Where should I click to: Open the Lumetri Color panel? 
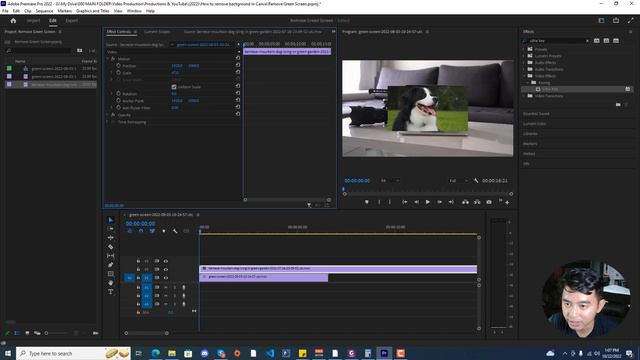(x=534, y=124)
